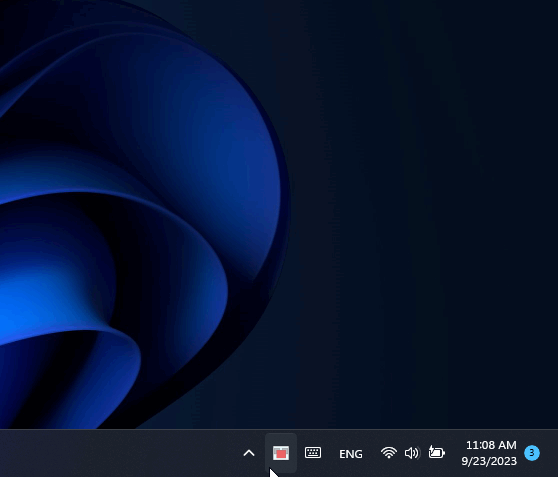558x477 pixels.
Task: Show desktop via taskbar far-right edge
Action: point(556,453)
